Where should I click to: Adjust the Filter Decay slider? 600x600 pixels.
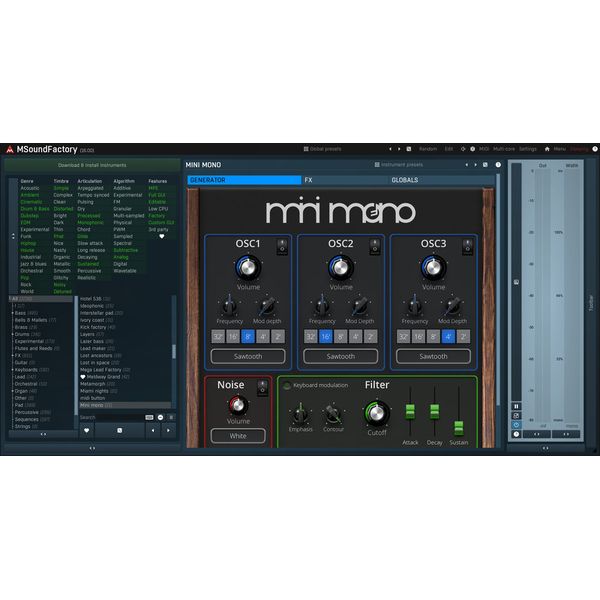[x=435, y=411]
